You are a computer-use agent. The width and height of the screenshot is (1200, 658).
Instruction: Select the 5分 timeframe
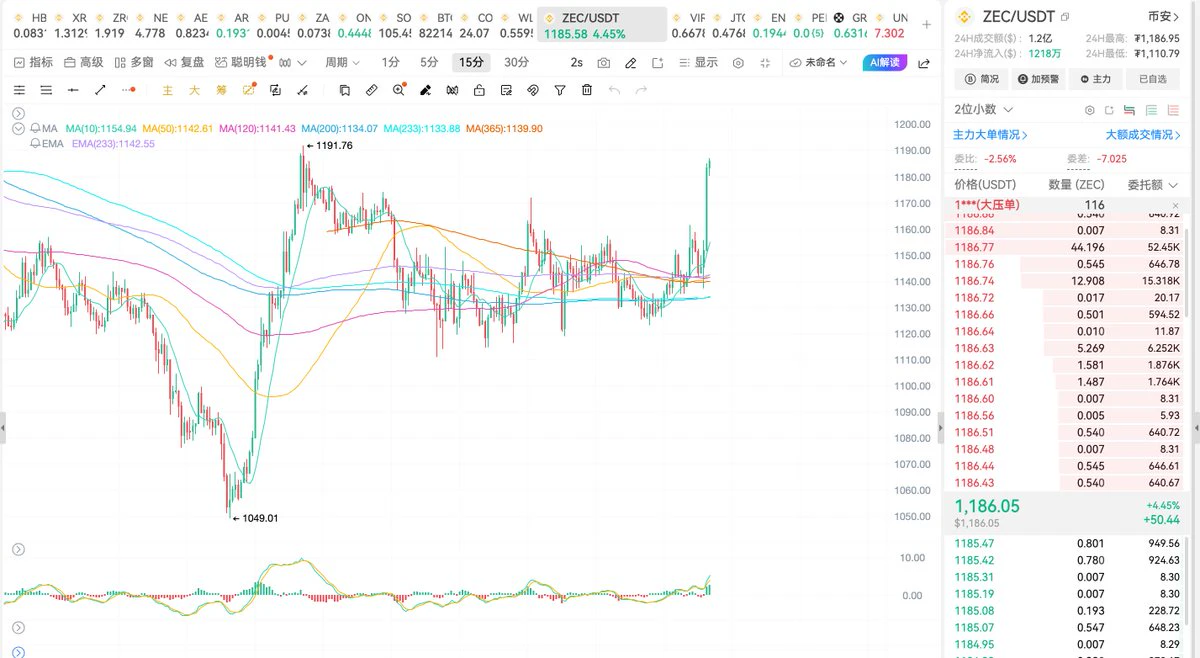pyautogui.click(x=429, y=62)
